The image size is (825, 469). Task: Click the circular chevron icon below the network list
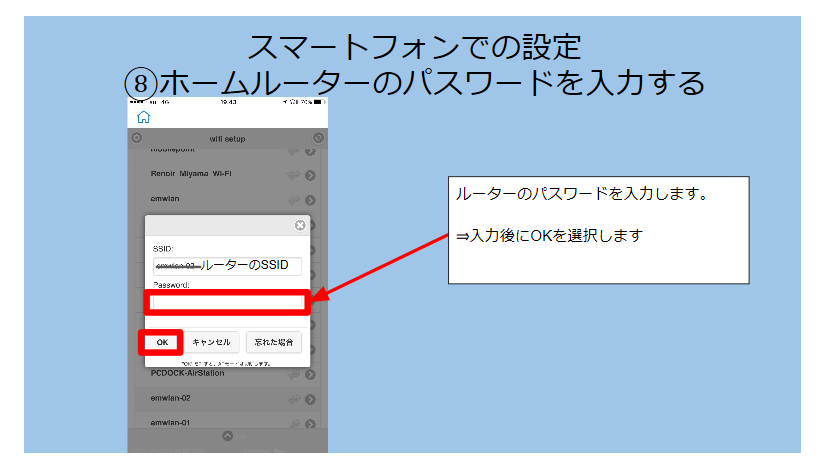[227, 436]
